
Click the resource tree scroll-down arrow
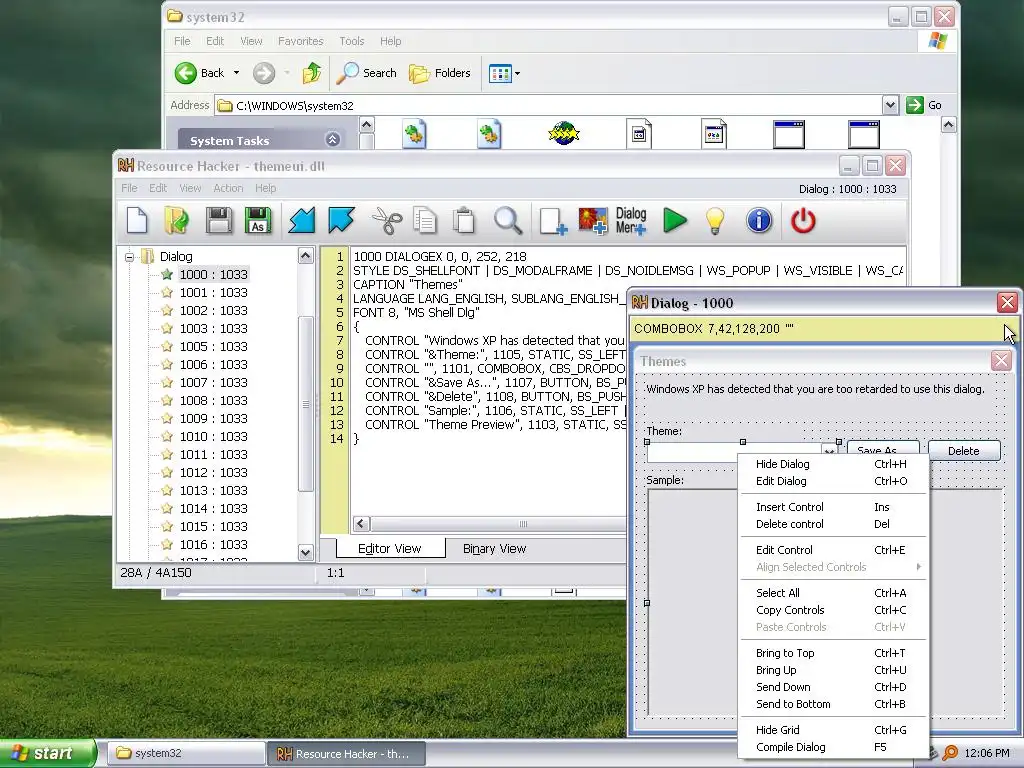tap(306, 552)
